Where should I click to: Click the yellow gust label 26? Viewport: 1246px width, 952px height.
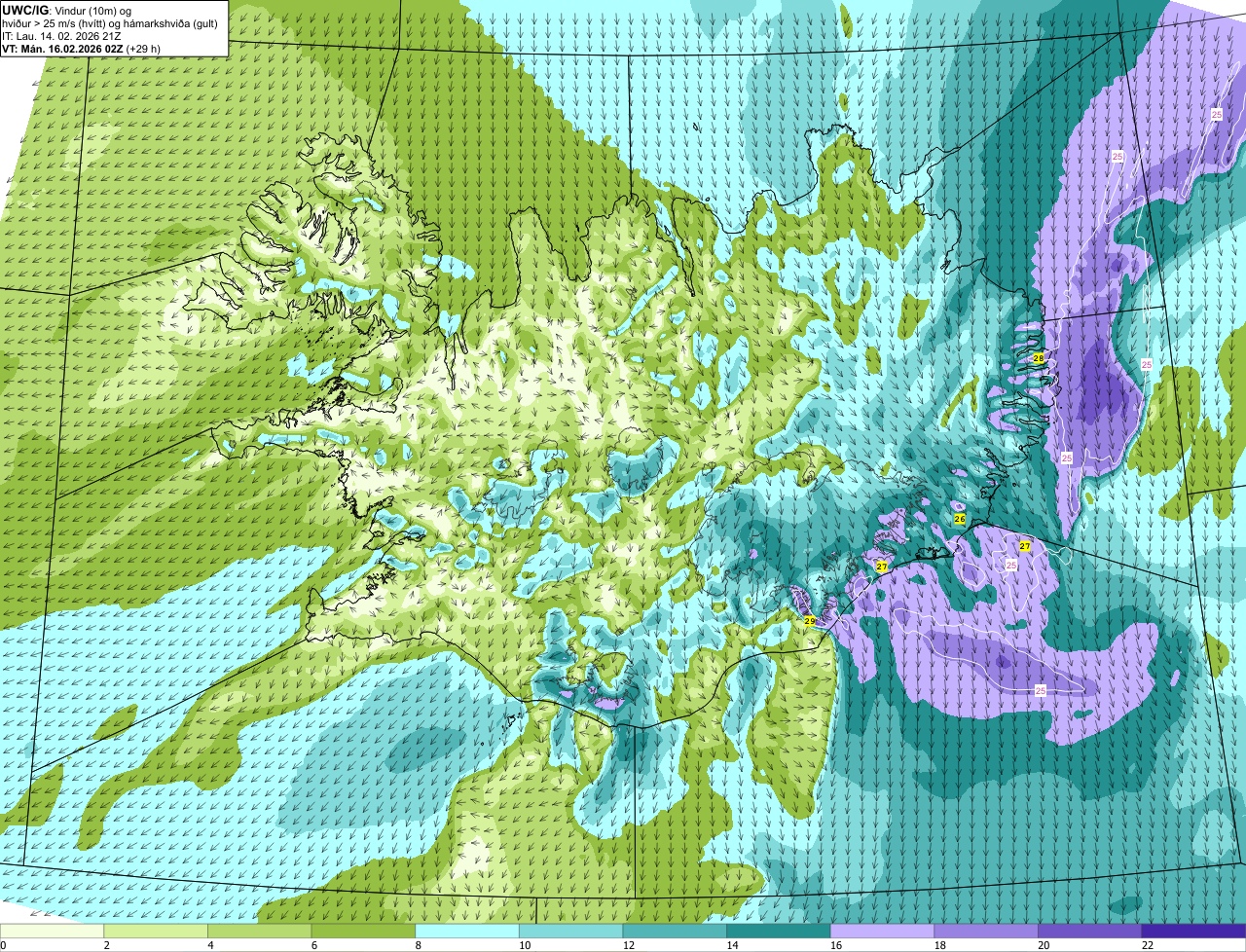coord(959,520)
